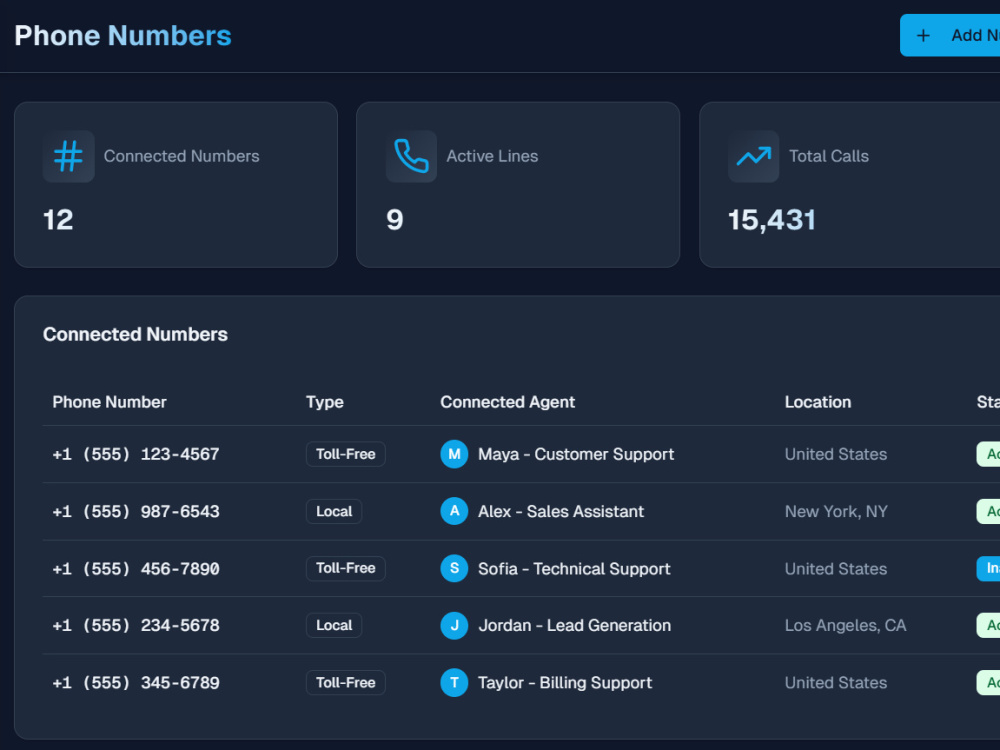Click agent name Taylor - Billing Support
Screen dimensions: 1000x750
pyautogui.click(x=565, y=683)
